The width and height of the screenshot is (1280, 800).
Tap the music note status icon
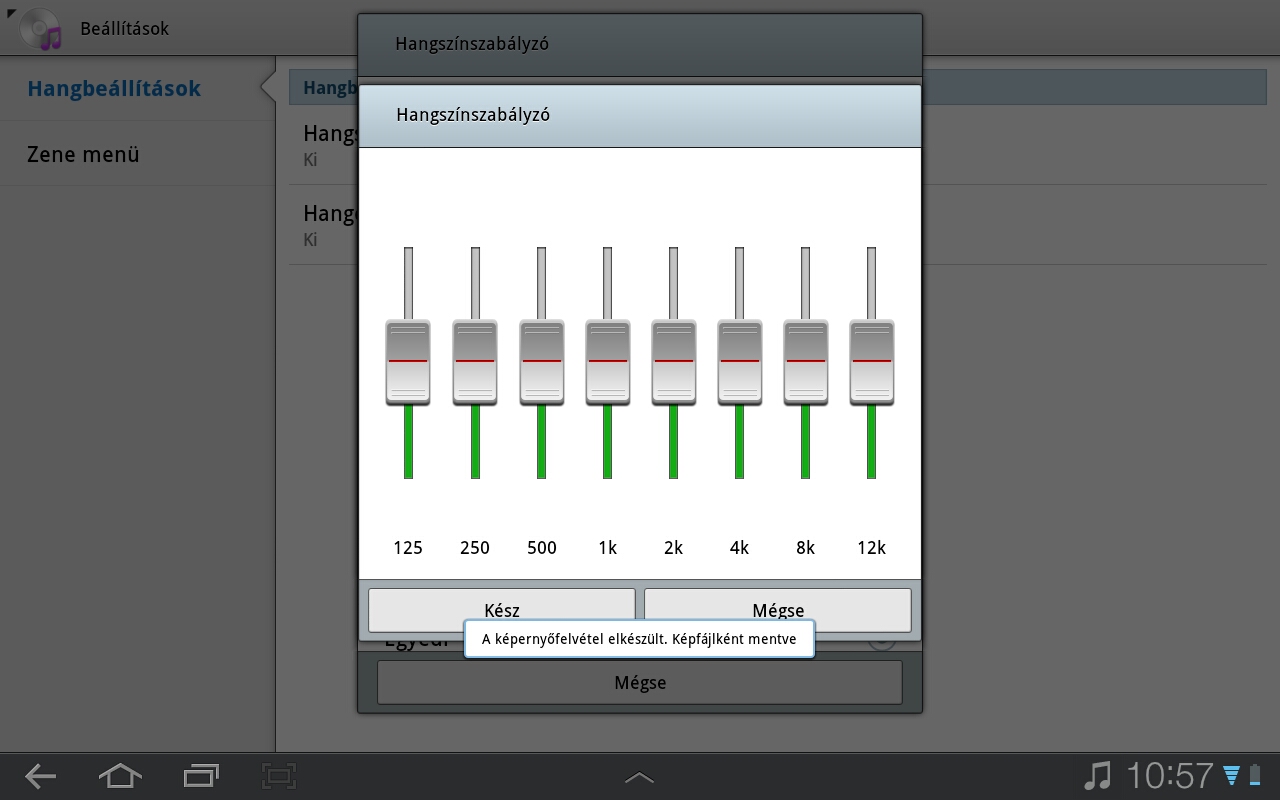coord(1097,775)
